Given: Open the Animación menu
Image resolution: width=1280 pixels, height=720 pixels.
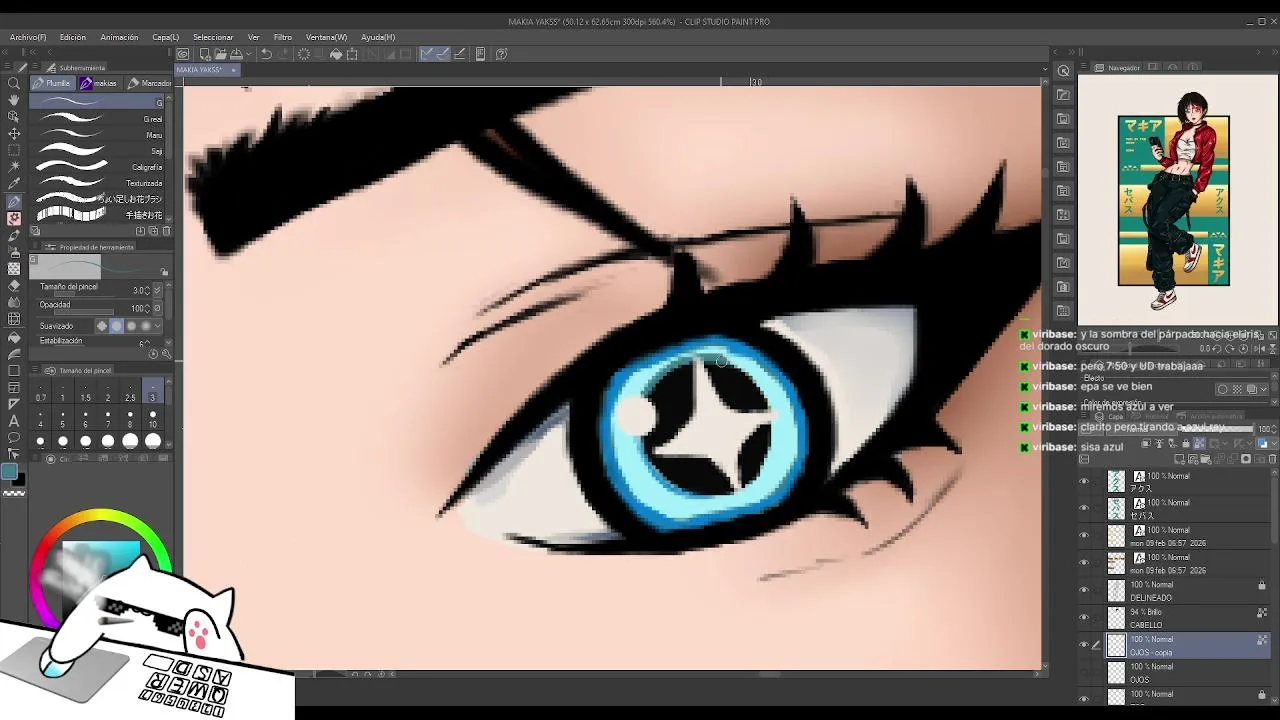Looking at the screenshot, I should click(119, 37).
